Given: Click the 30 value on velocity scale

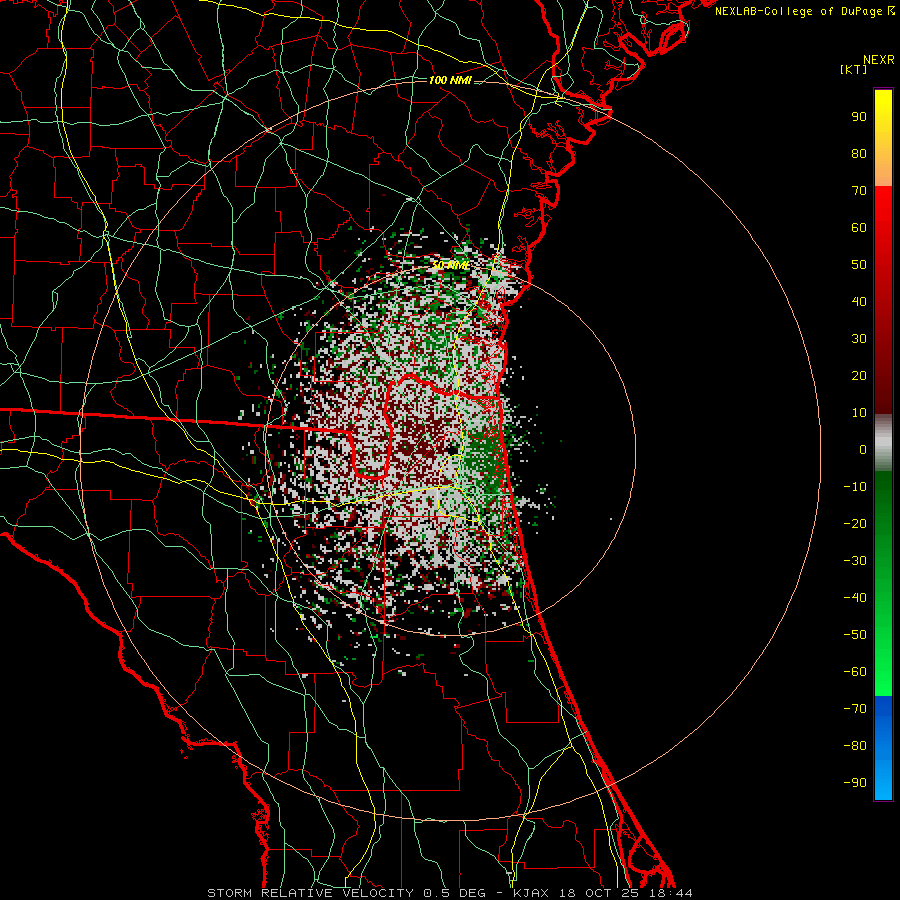Looking at the screenshot, I should pyautogui.click(x=859, y=339).
